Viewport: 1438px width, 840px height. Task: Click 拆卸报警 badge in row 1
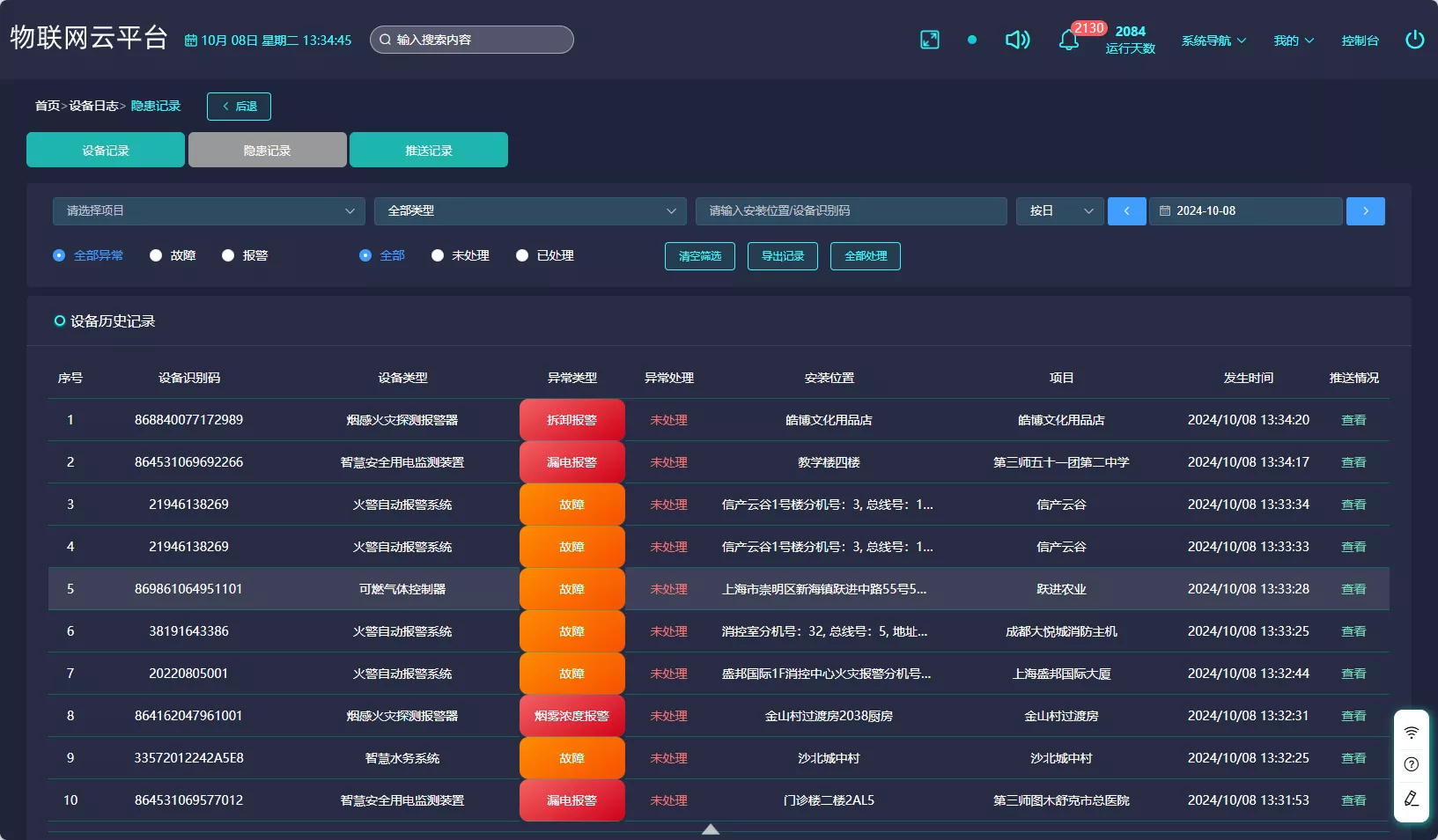point(572,420)
